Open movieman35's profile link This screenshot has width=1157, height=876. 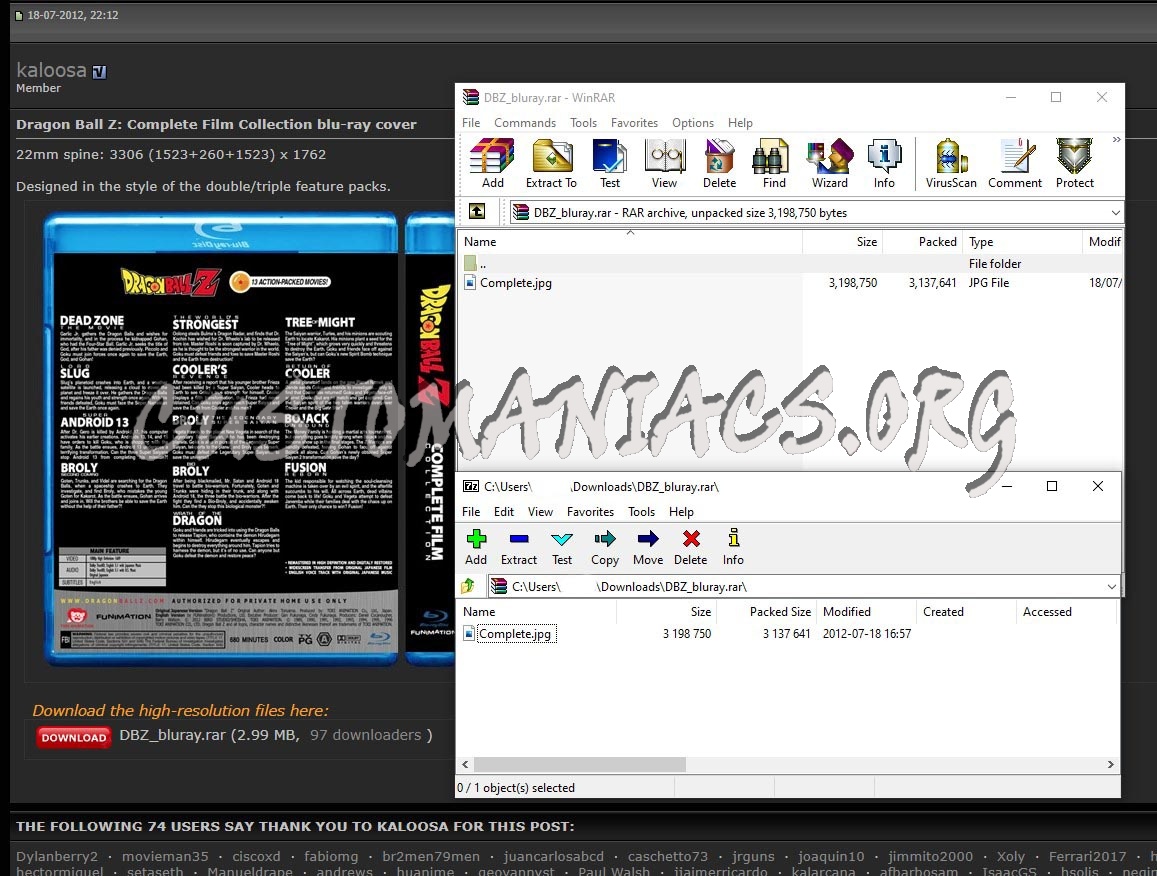pyautogui.click(x=165, y=856)
